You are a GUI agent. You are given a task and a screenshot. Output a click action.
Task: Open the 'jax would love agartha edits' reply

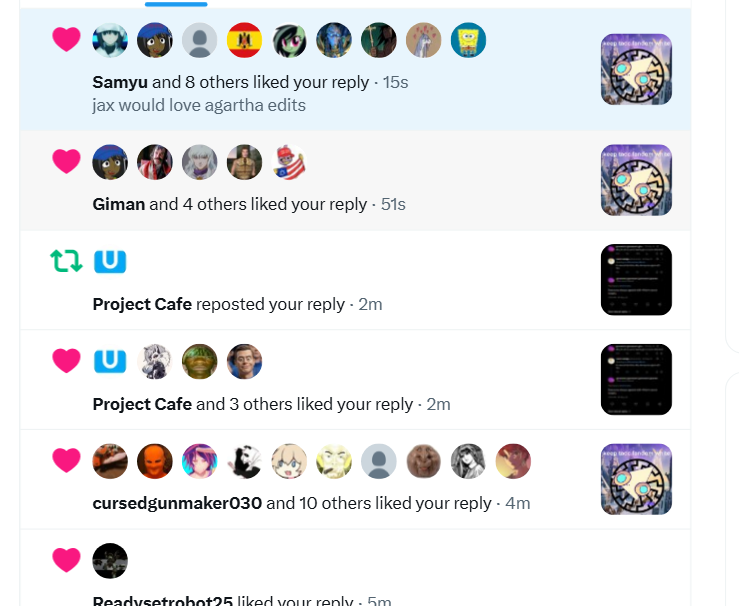pyautogui.click(x=199, y=105)
